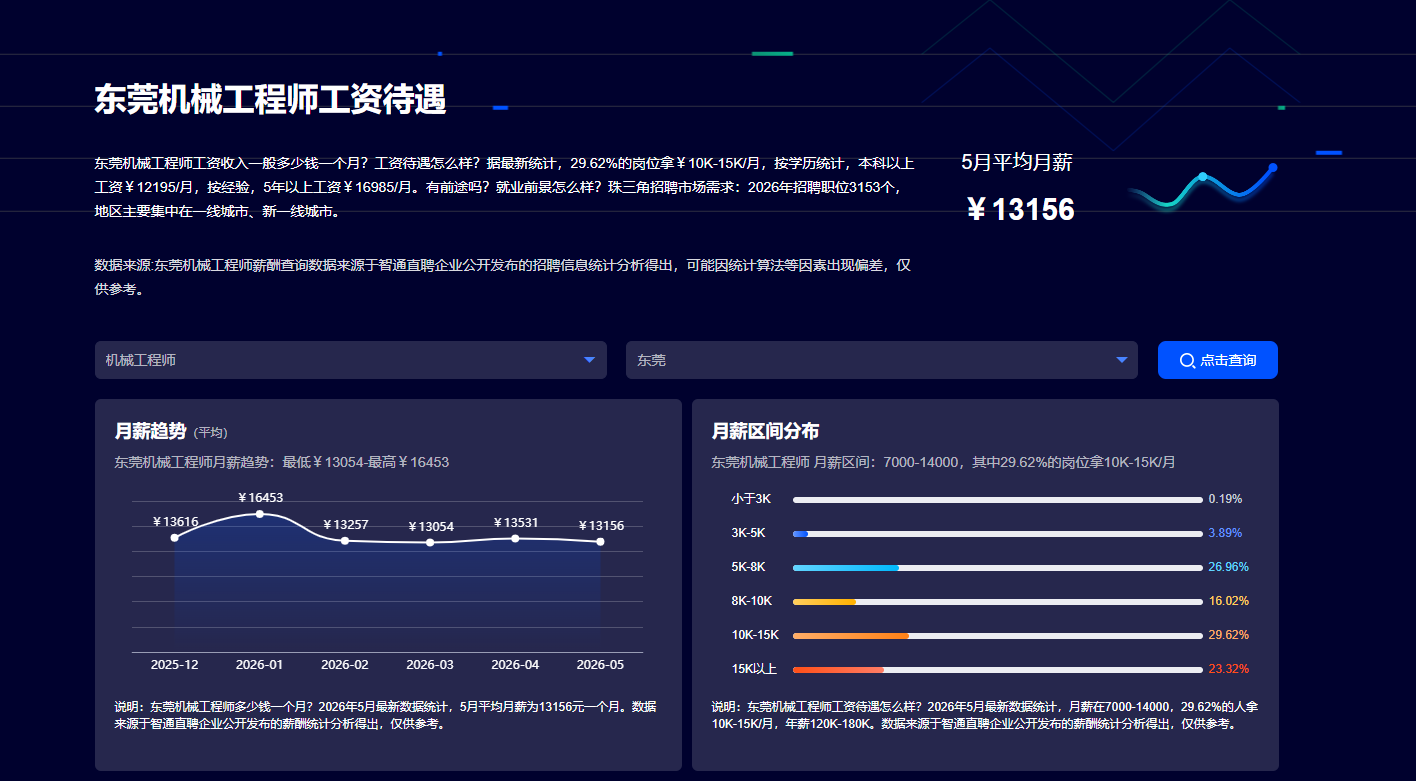The height and width of the screenshot is (781, 1416).
Task: Click the 29.62% percentage beside 10K-15K bar
Action: pyautogui.click(x=1228, y=635)
